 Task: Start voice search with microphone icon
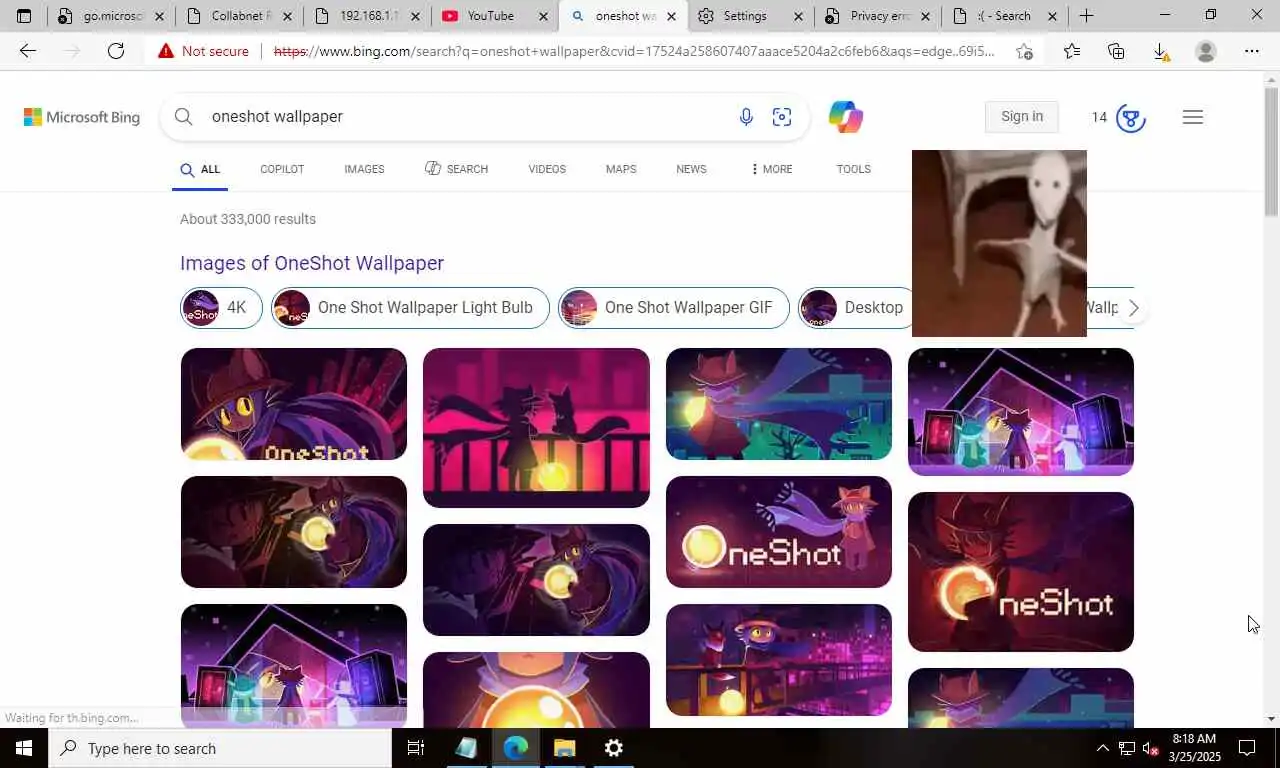click(746, 117)
